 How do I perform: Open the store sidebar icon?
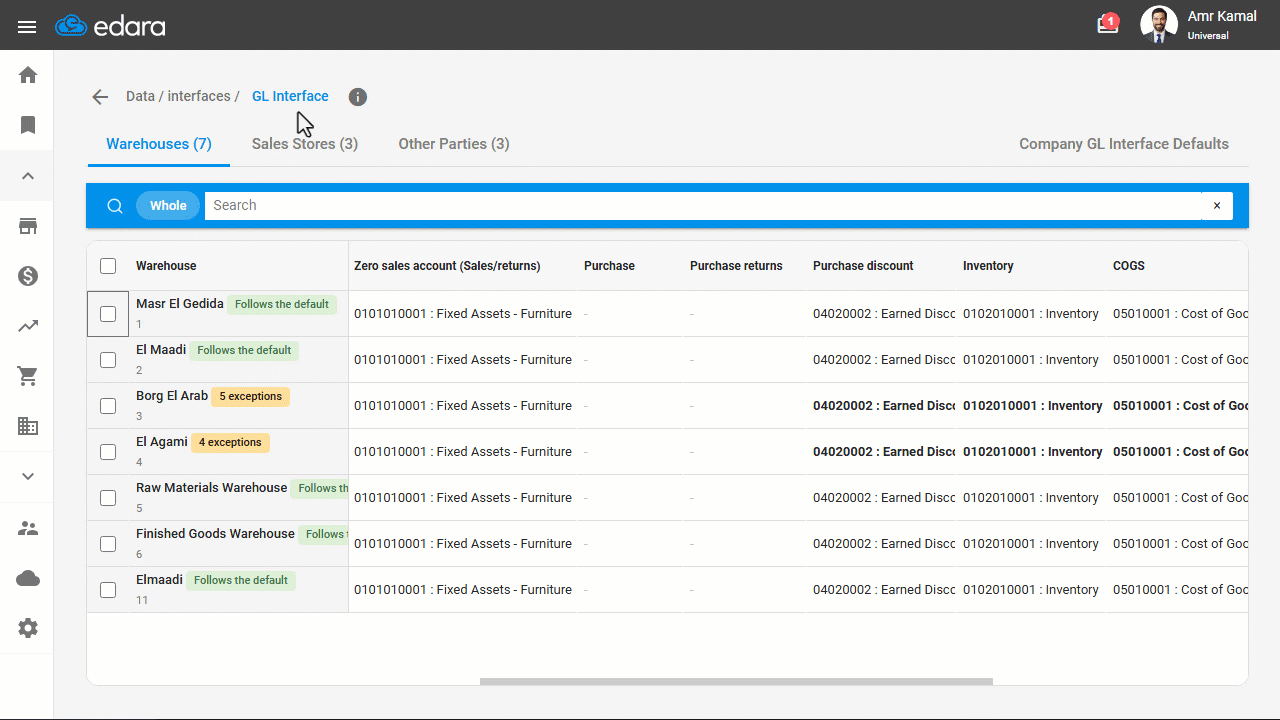point(28,226)
